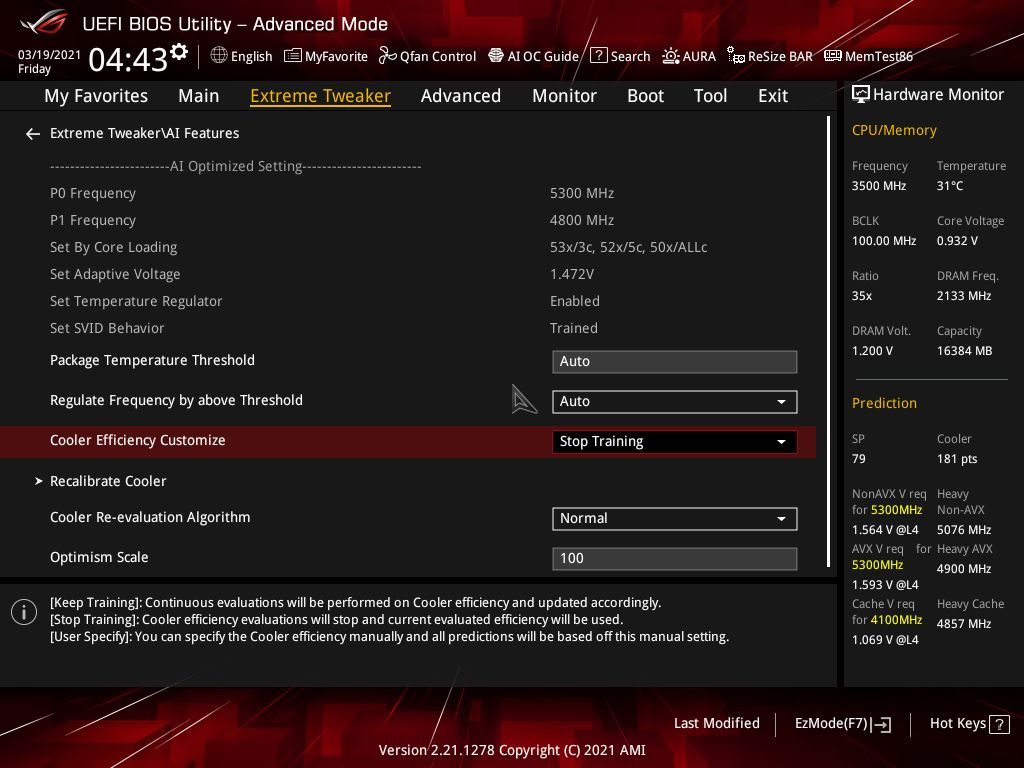The image size is (1024, 768).
Task: Select Cooler Efficiency Customize row label
Action: (137, 440)
